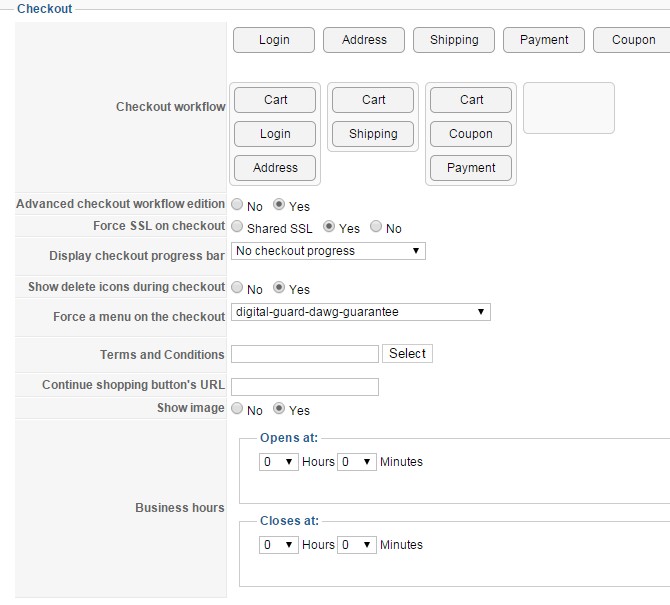This screenshot has height=605, width=670.
Task: Click the empty workflow step box
Action: point(568,108)
